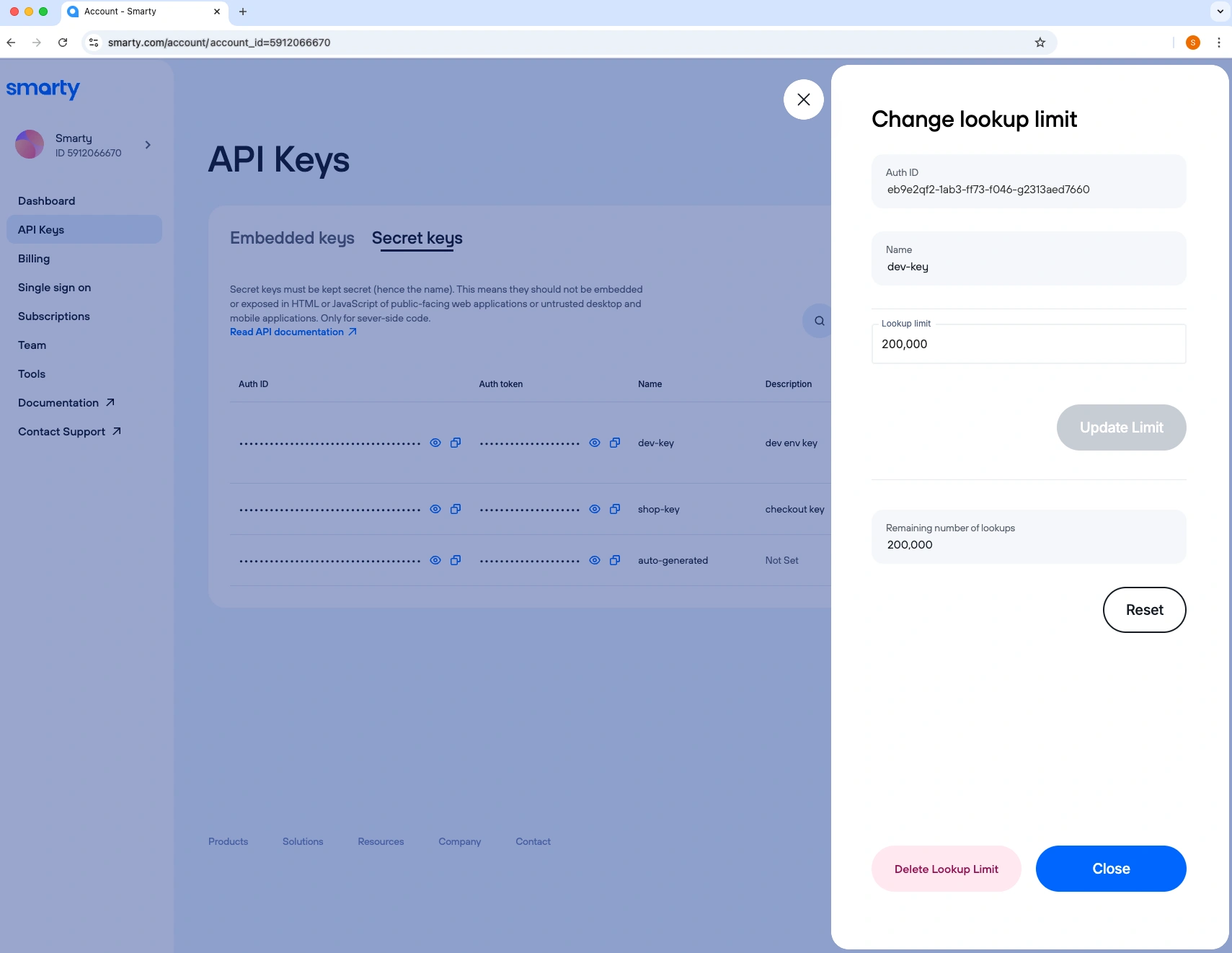Open the Smarty account profile avatar

pos(29,143)
